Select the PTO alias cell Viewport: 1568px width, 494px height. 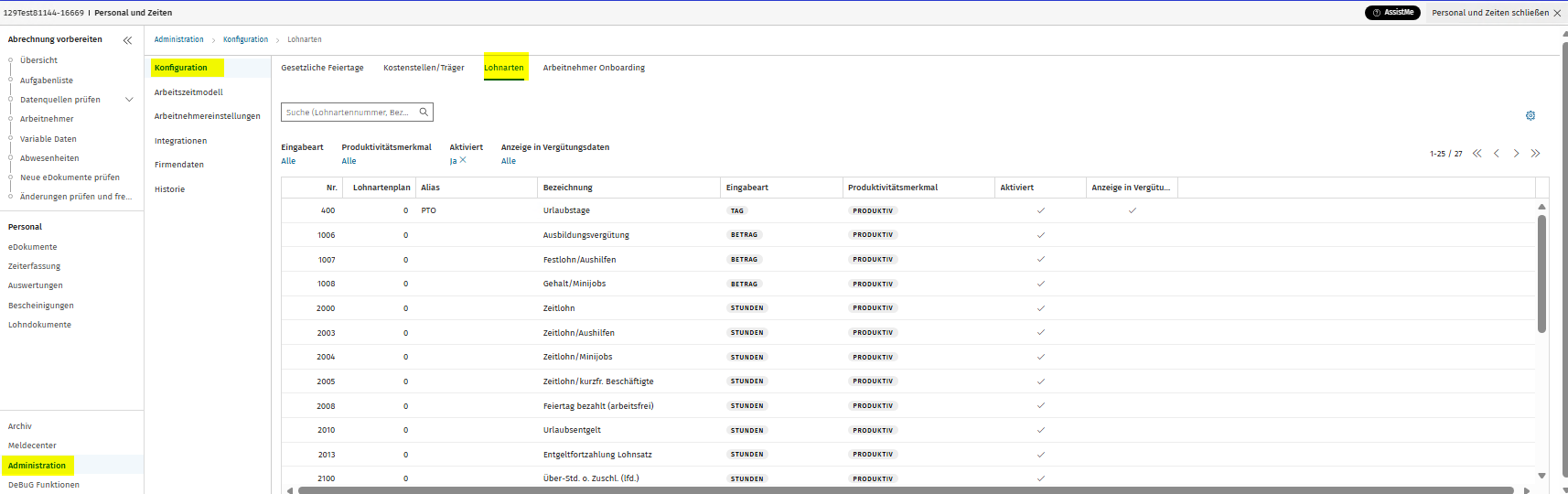428,210
